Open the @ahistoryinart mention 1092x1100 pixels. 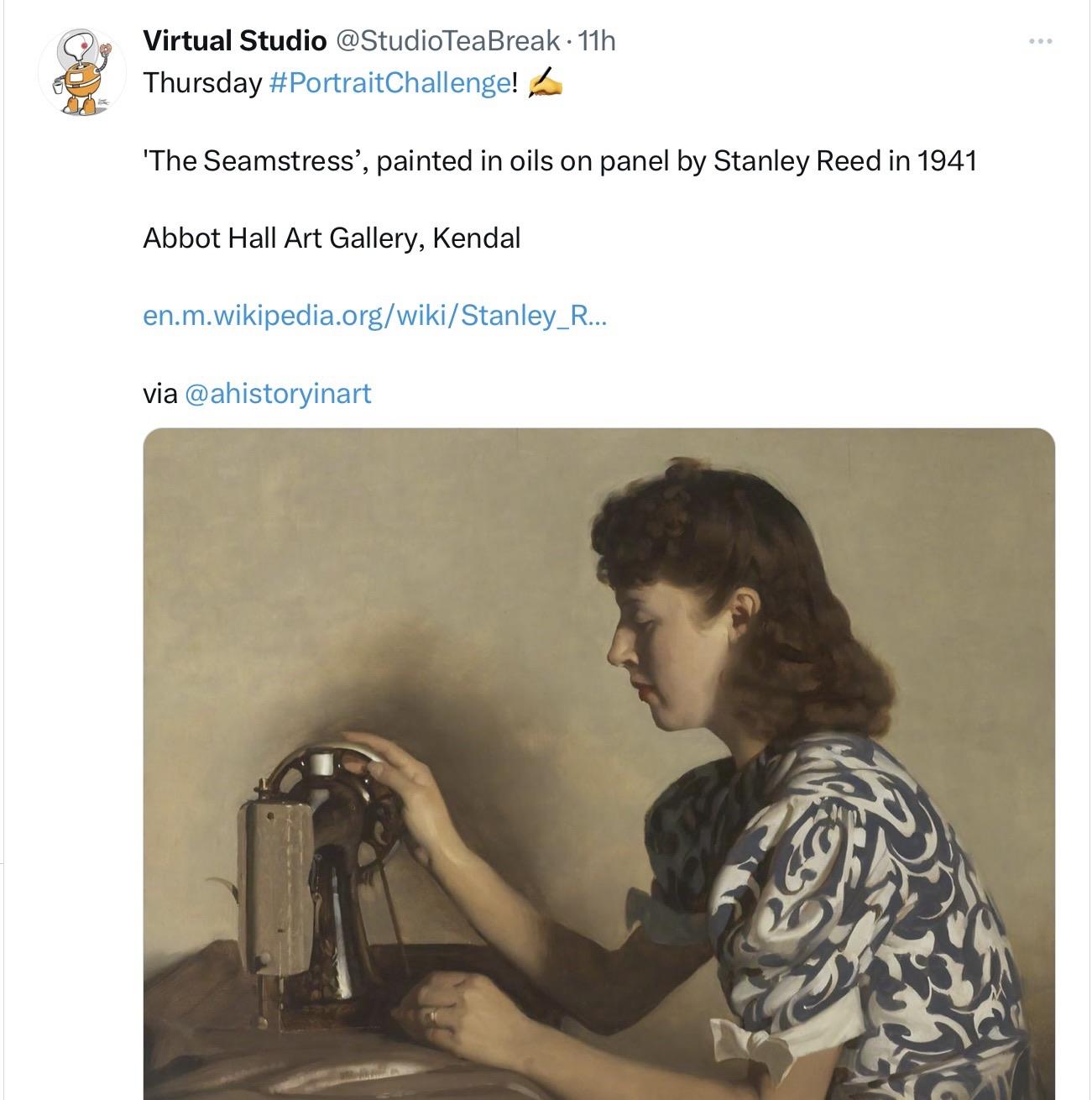click(277, 393)
